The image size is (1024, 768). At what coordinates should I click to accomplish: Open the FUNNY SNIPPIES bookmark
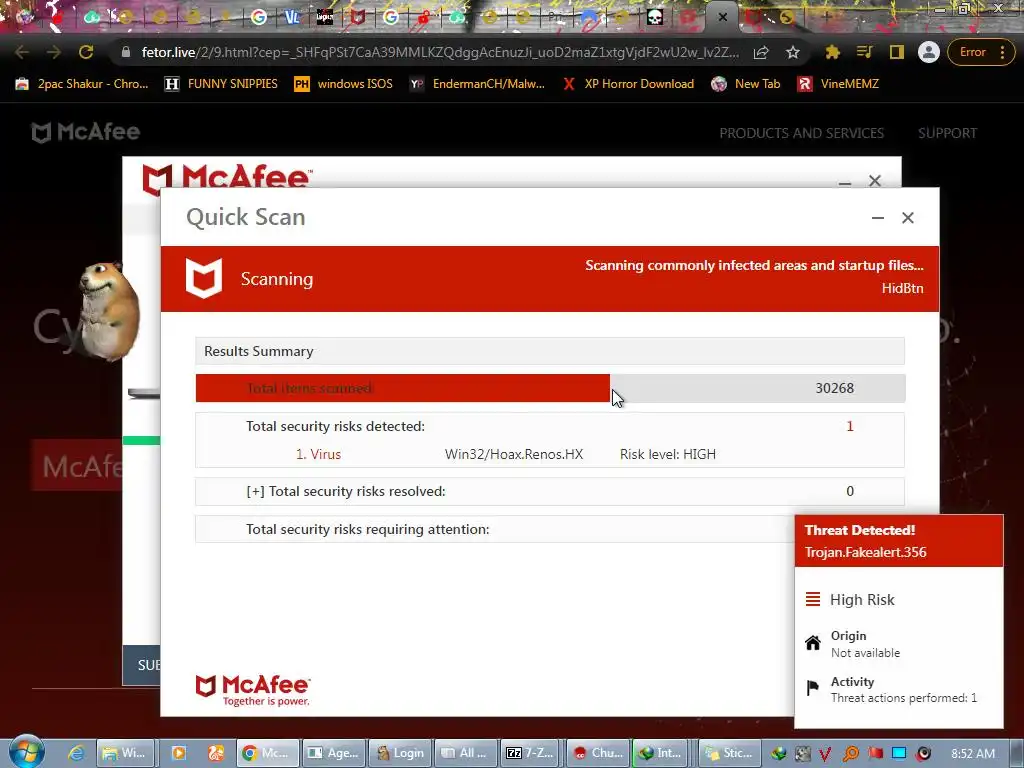[221, 84]
